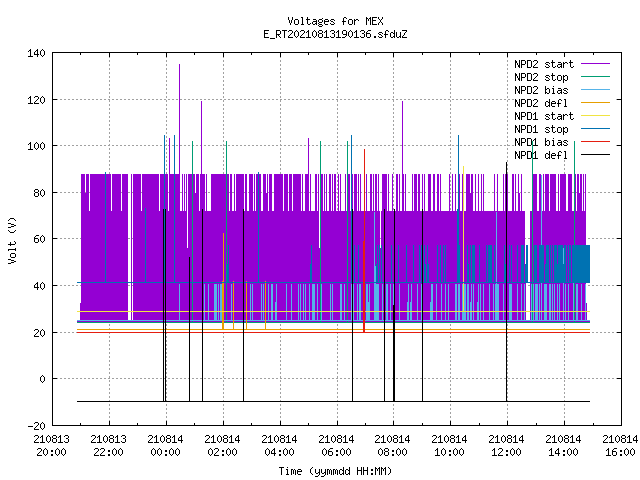Click the green NPD2 stop legend line

pos(595,77)
